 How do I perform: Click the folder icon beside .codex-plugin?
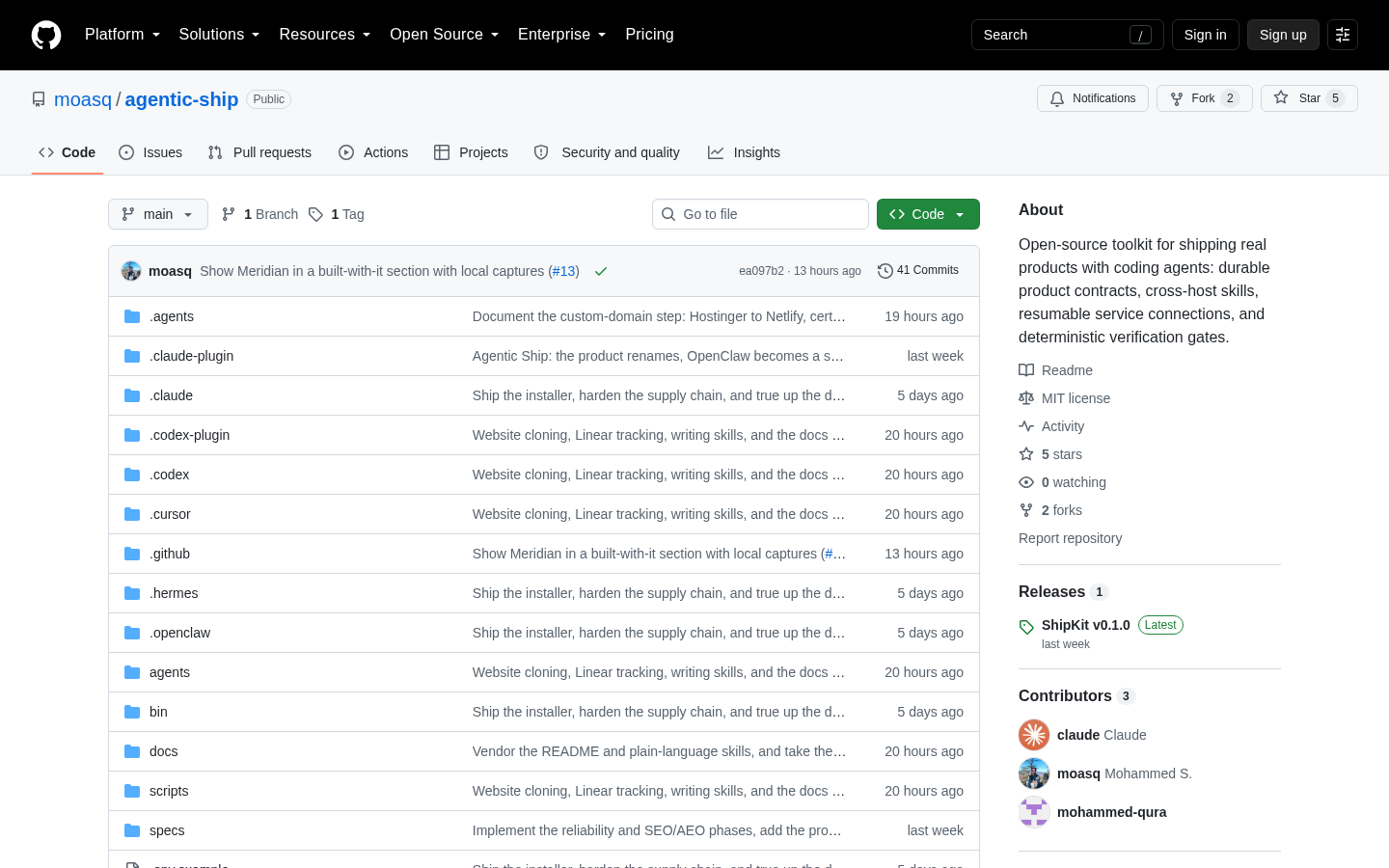[x=132, y=435]
